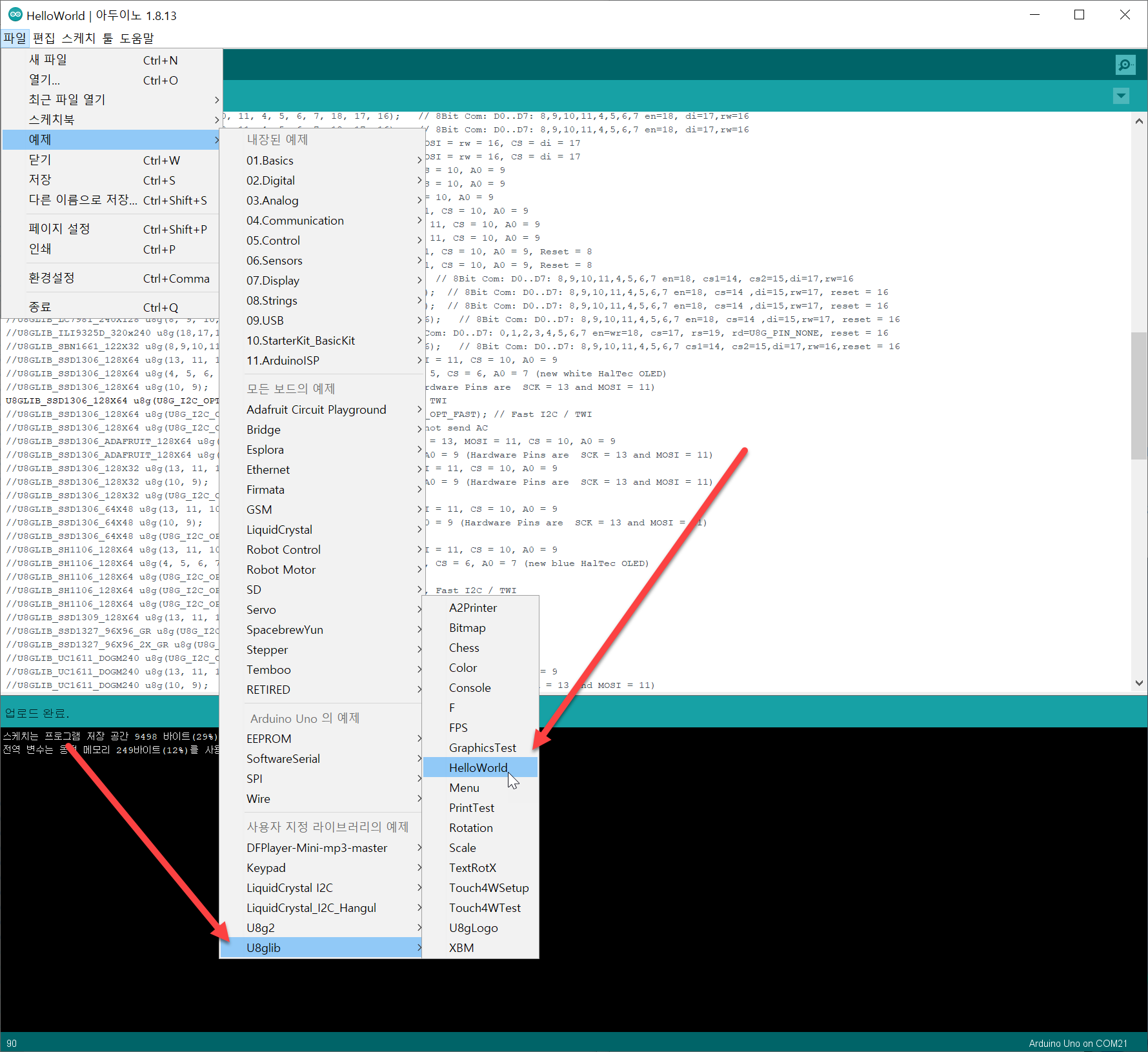
Task: Click the editor vertical scrollbar thumb
Action: [x=1139, y=396]
